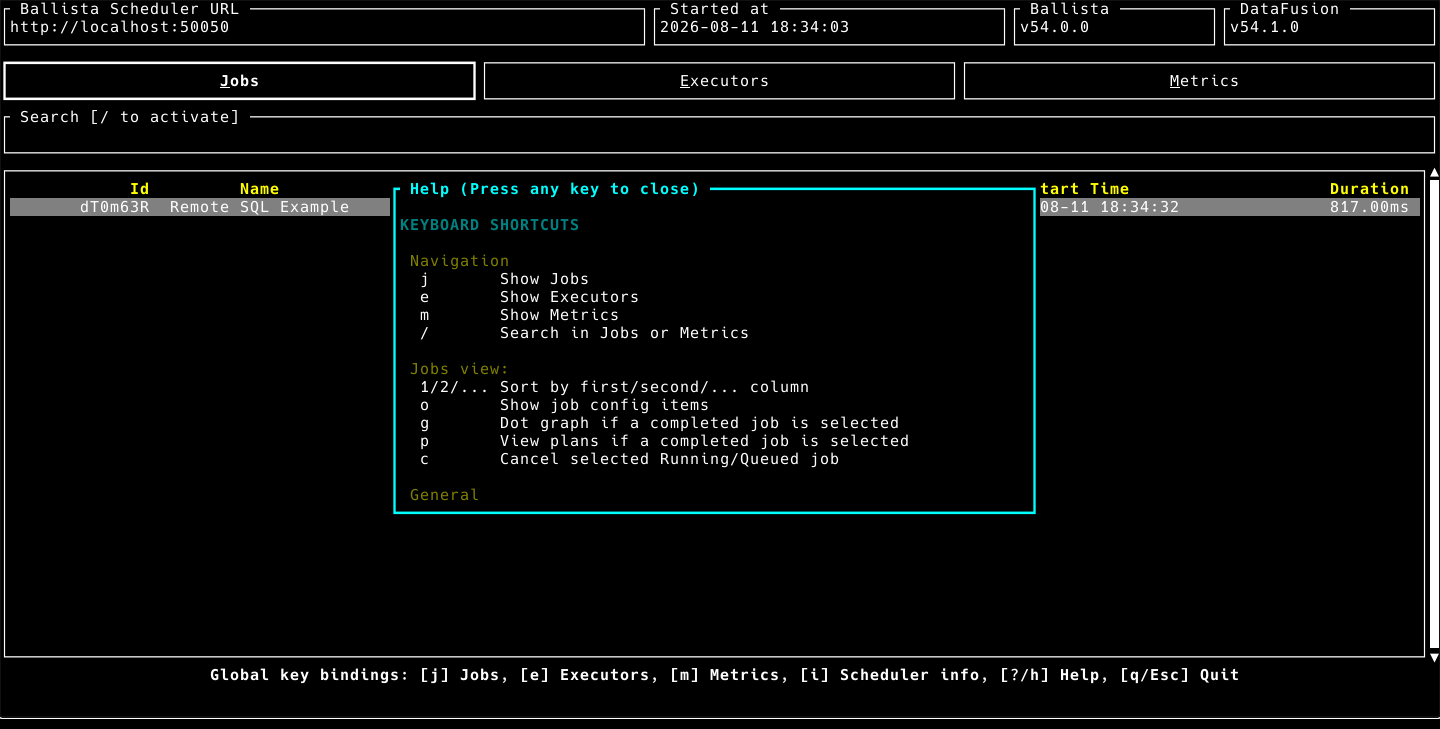Click the Navigation section heading
This screenshot has width=1440, height=729.
point(460,261)
